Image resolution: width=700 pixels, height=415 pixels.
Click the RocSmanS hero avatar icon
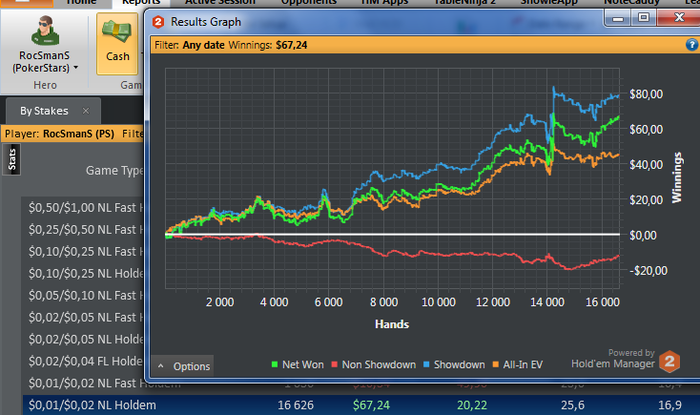point(45,30)
